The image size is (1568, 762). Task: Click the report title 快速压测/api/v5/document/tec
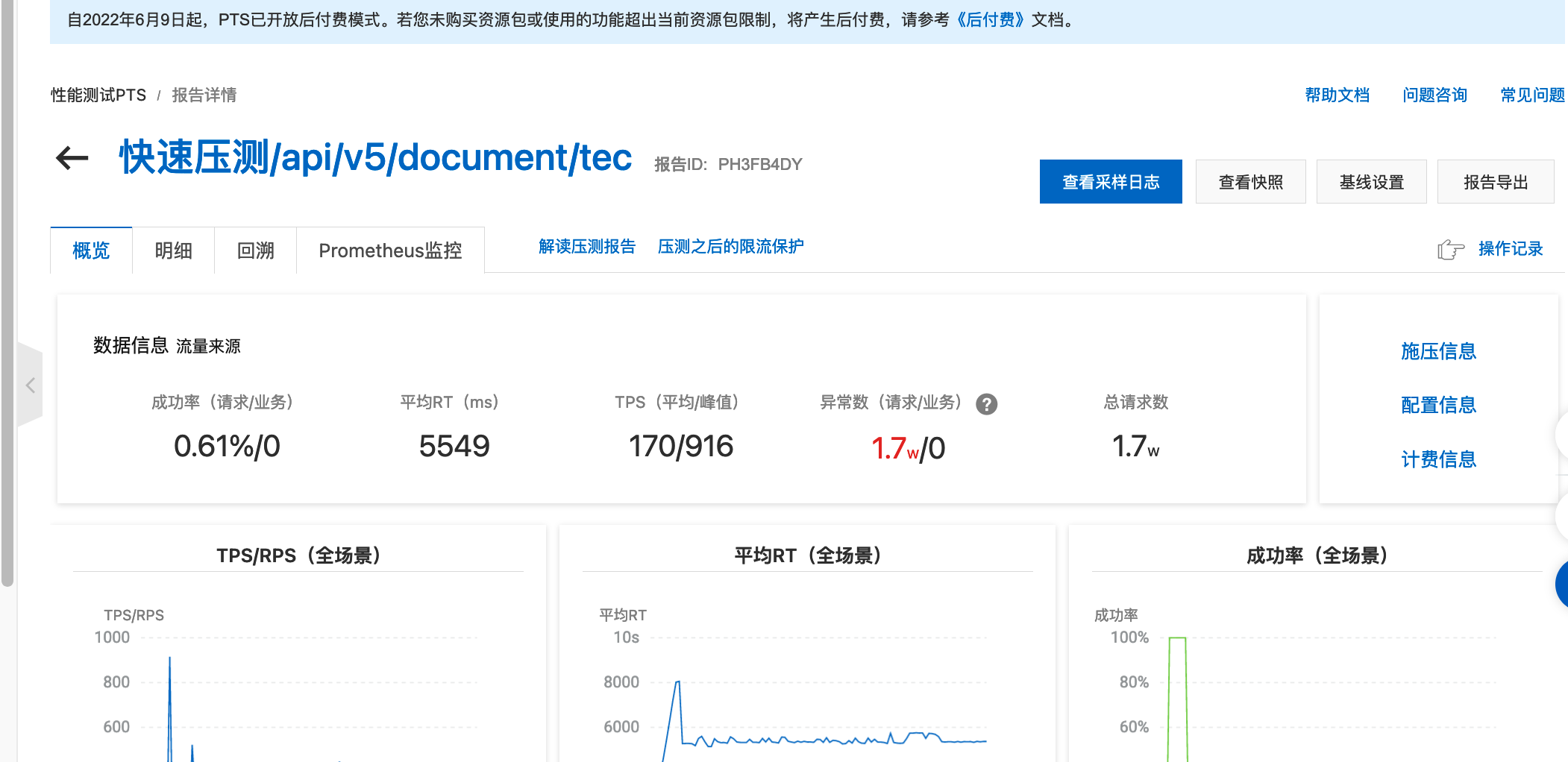coord(375,157)
